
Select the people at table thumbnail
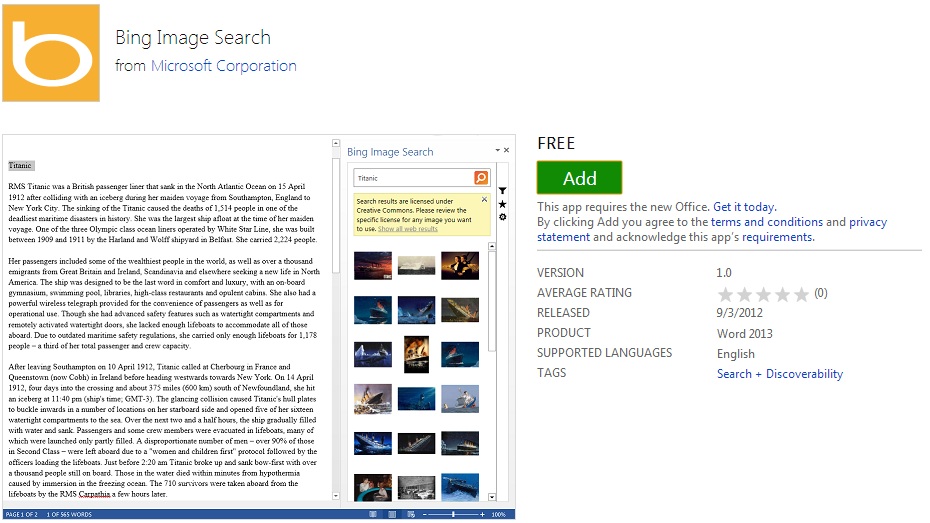[373, 487]
